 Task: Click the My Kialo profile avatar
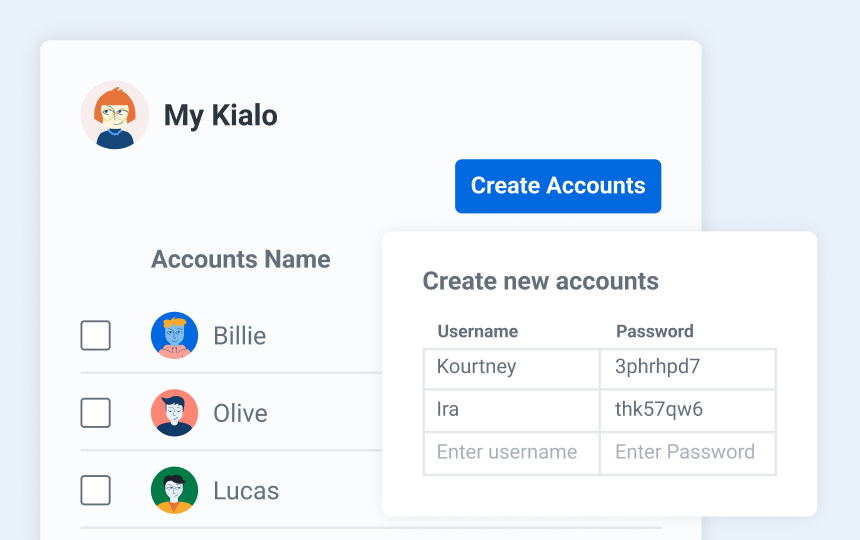pyautogui.click(x=115, y=115)
